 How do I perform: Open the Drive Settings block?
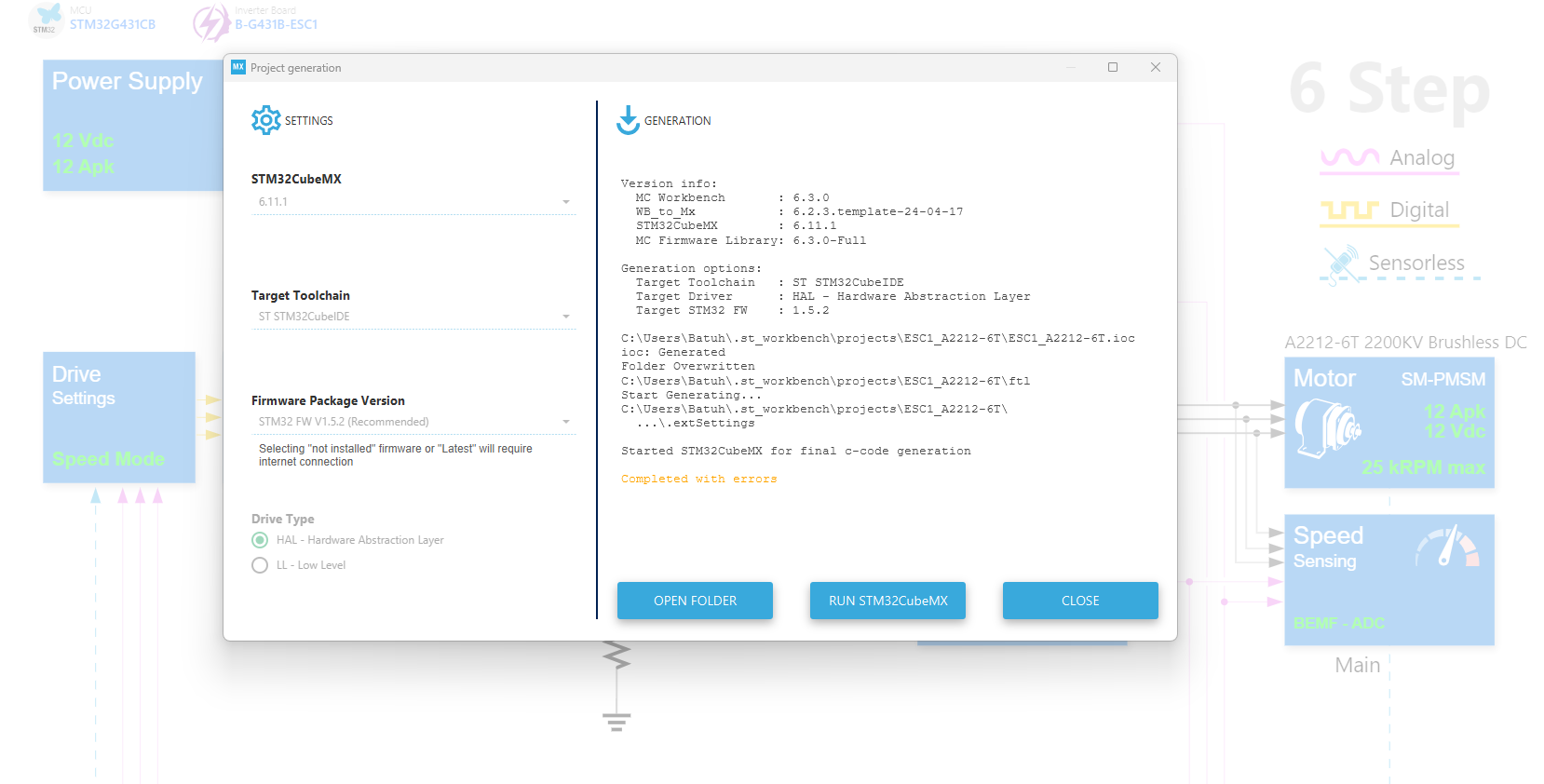119,417
